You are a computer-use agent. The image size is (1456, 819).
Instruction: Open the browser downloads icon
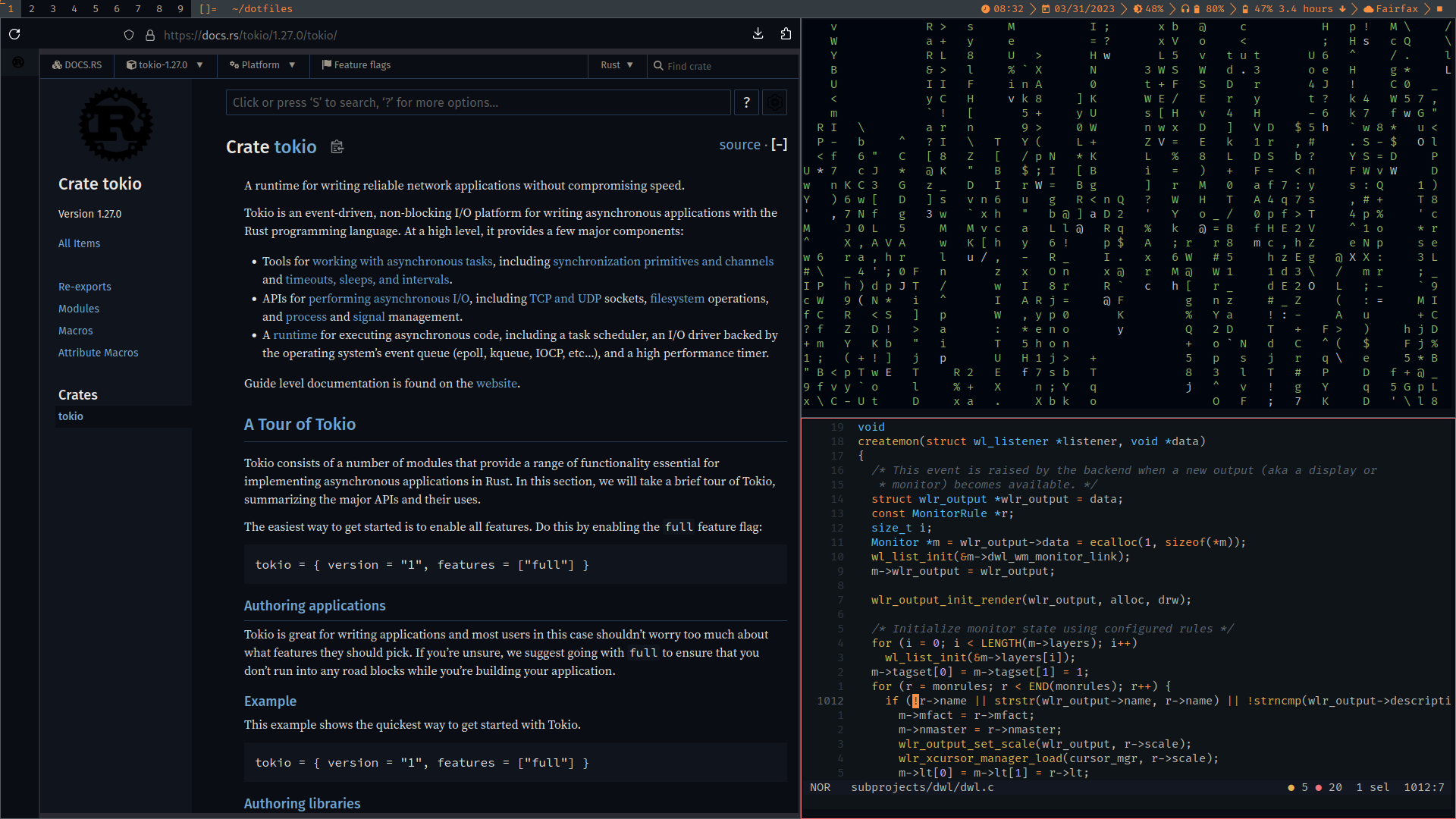pos(758,34)
